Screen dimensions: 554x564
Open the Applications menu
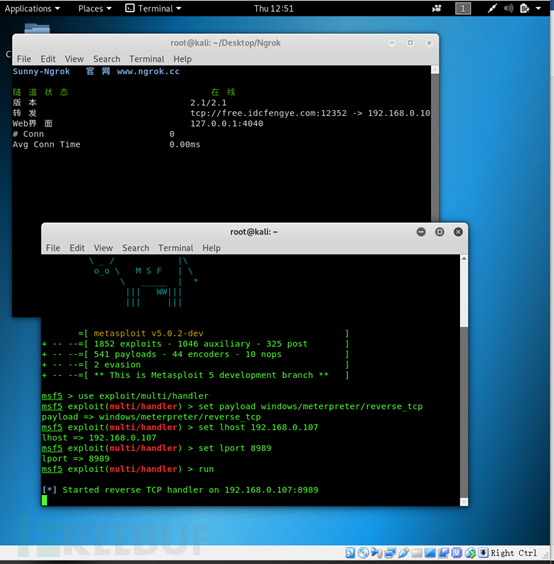pos(32,9)
